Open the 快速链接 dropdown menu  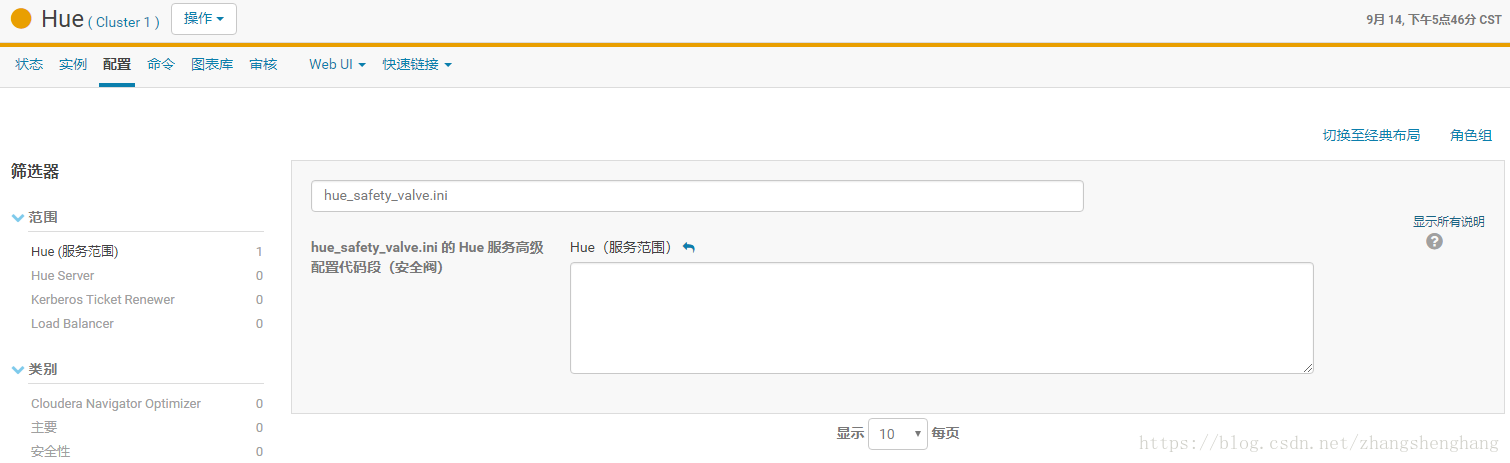(417, 64)
